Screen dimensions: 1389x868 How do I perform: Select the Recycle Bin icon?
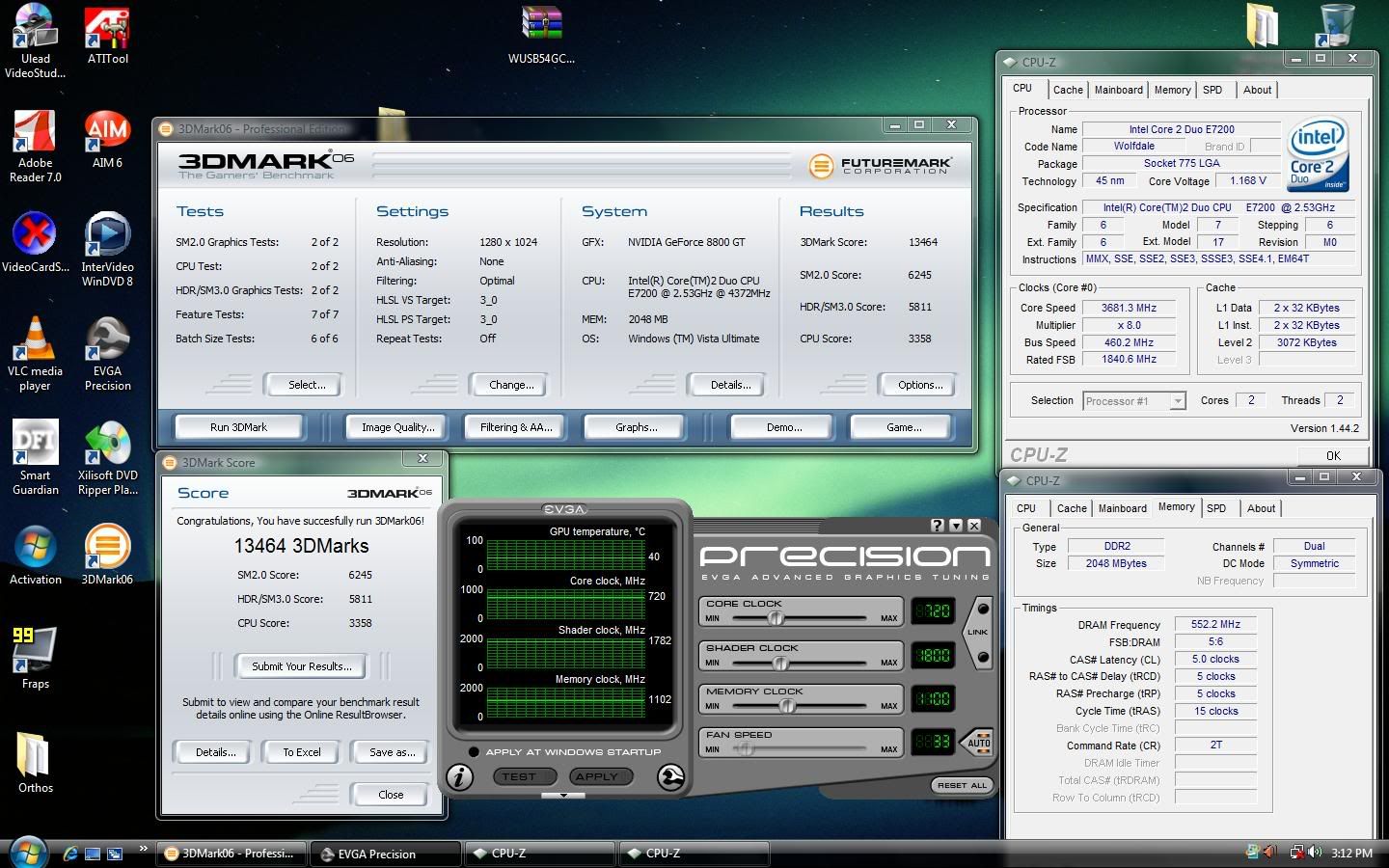pyautogui.click(x=1336, y=24)
